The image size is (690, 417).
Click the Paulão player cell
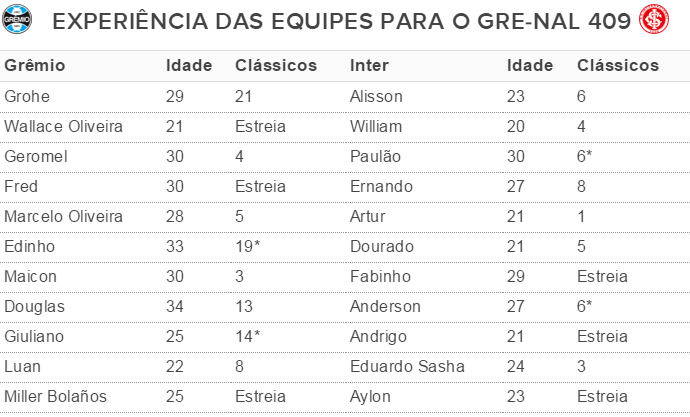pyautogui.click(x=375, y=156)
